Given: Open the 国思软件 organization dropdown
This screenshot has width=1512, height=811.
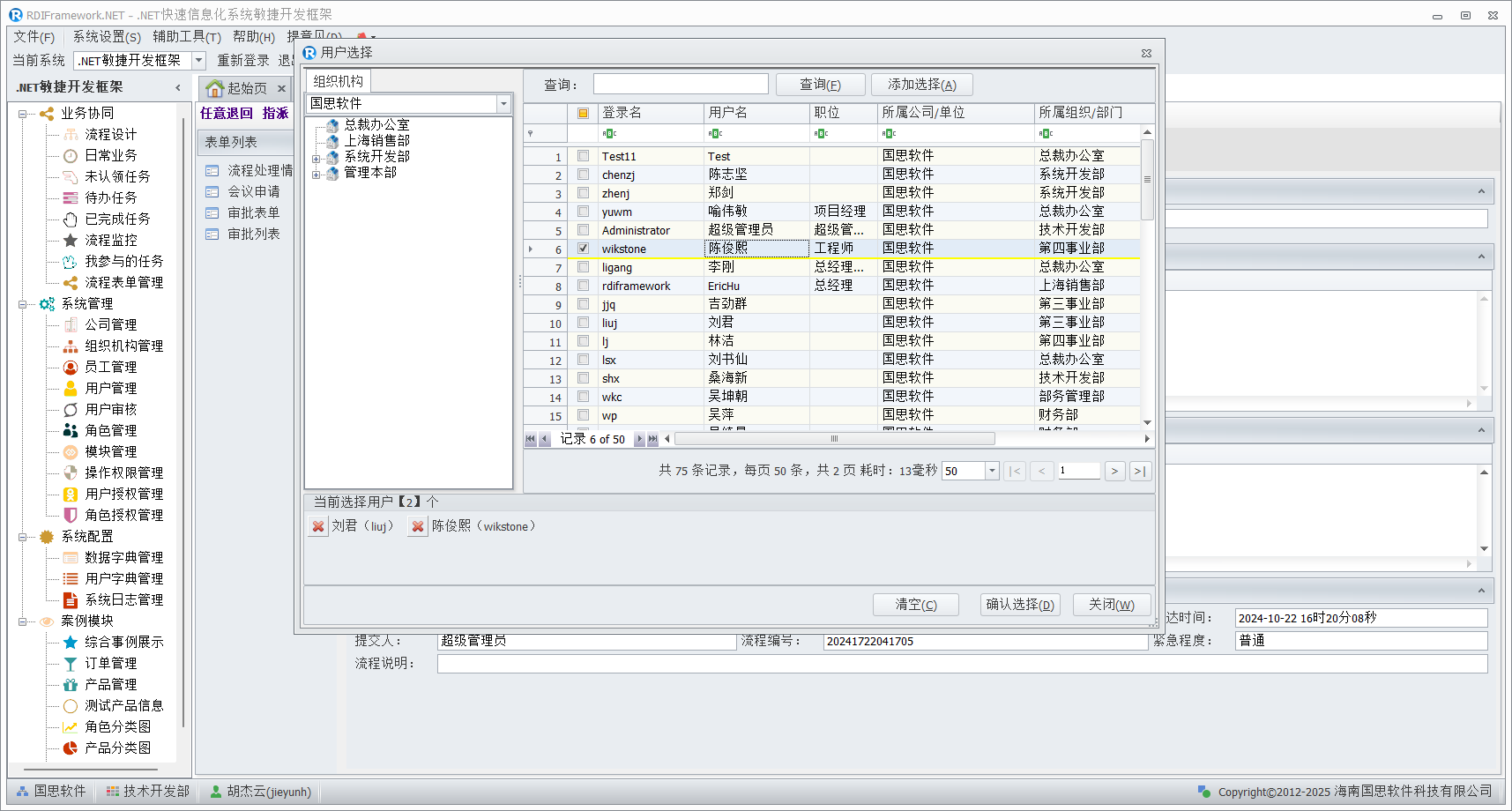Looking at the screenshot, I should click(x=503, y=104).
